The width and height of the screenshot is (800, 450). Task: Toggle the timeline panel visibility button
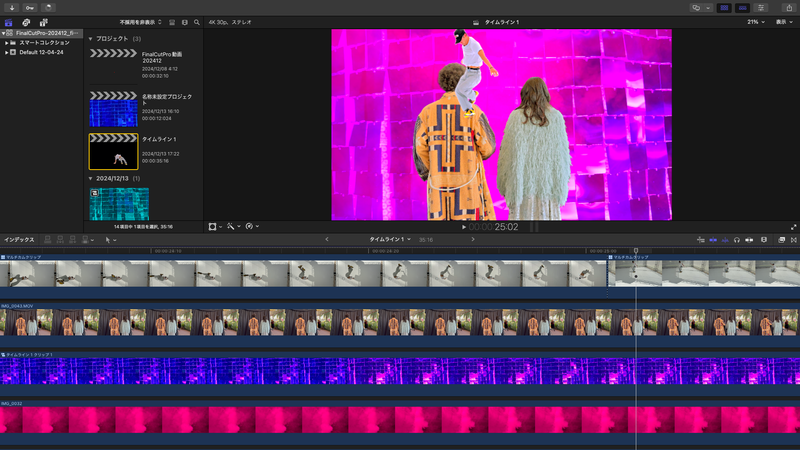click(742, 8)
